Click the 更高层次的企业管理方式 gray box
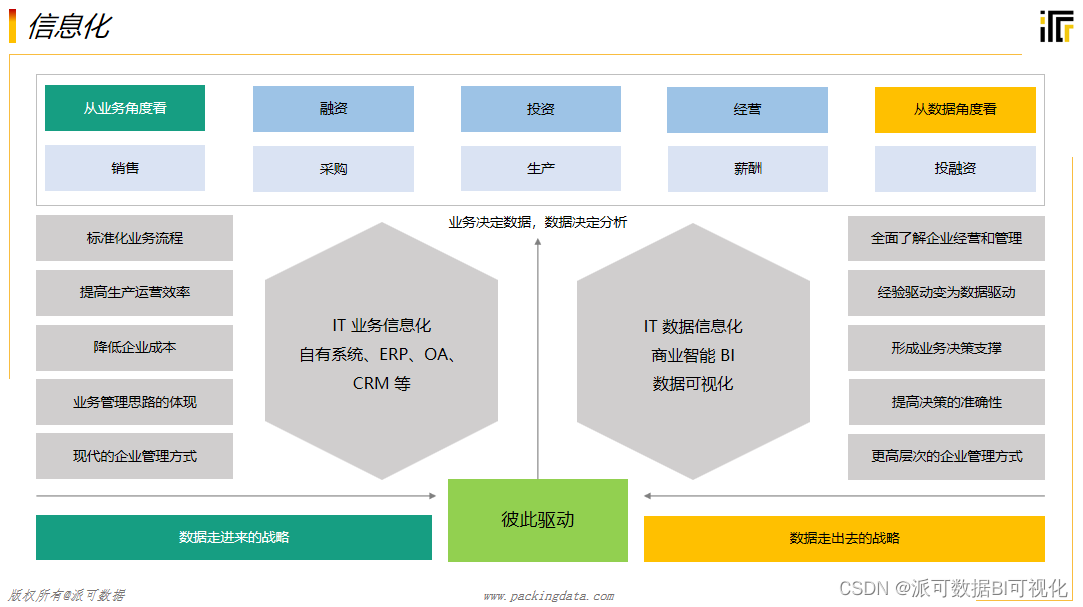 (946, 456)
